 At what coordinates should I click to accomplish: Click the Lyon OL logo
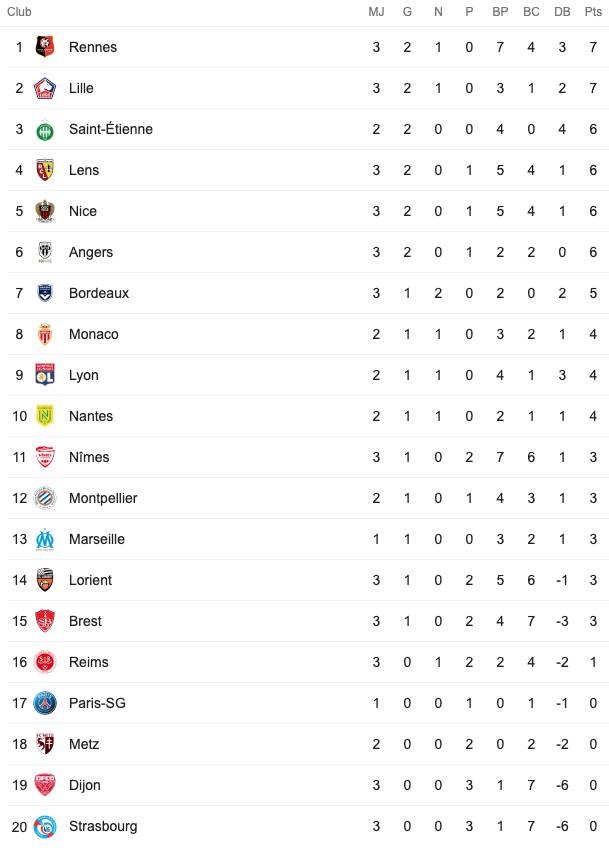[45, 375]
